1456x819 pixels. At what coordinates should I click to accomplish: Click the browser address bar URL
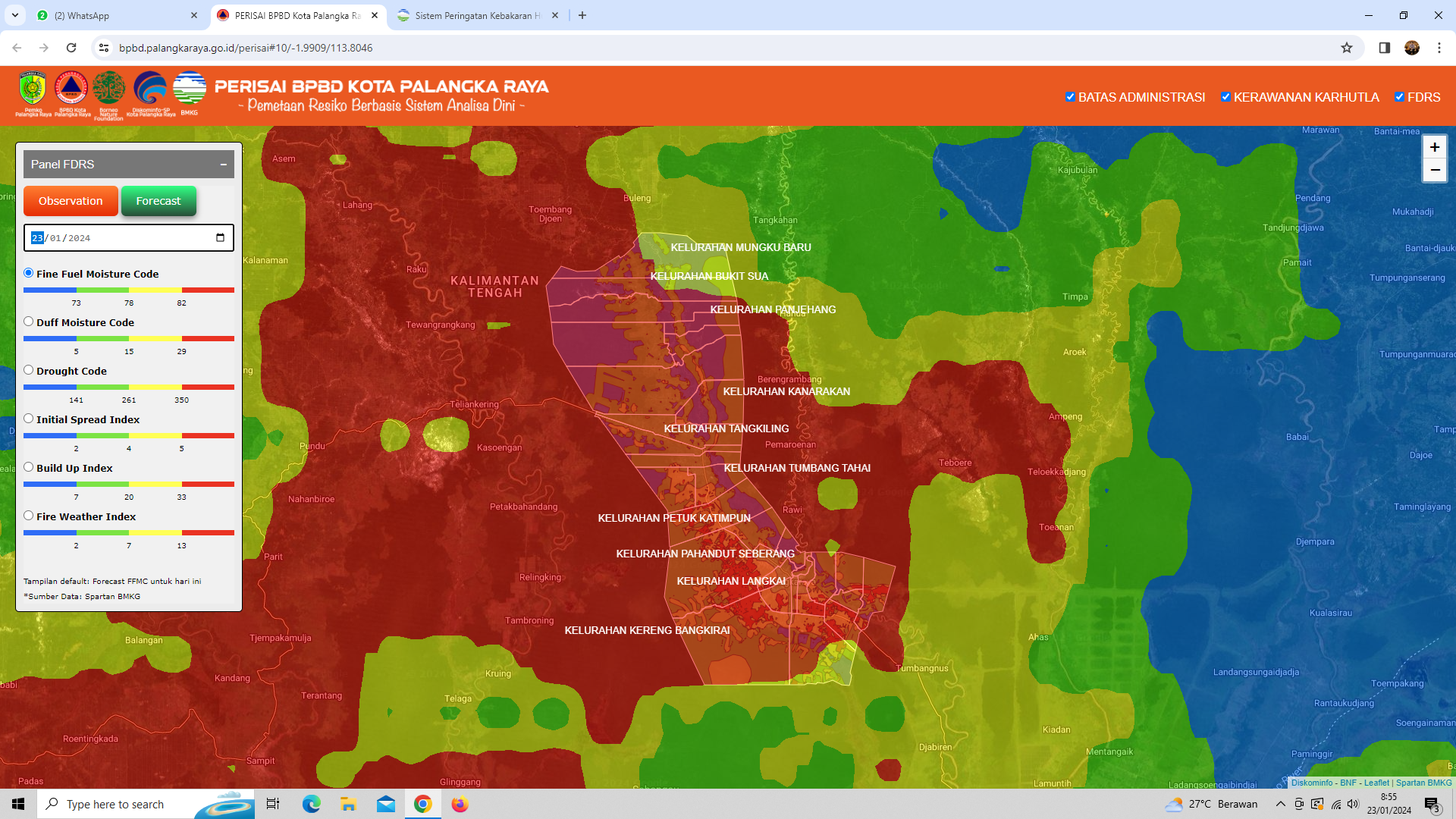tap(246, 48)
